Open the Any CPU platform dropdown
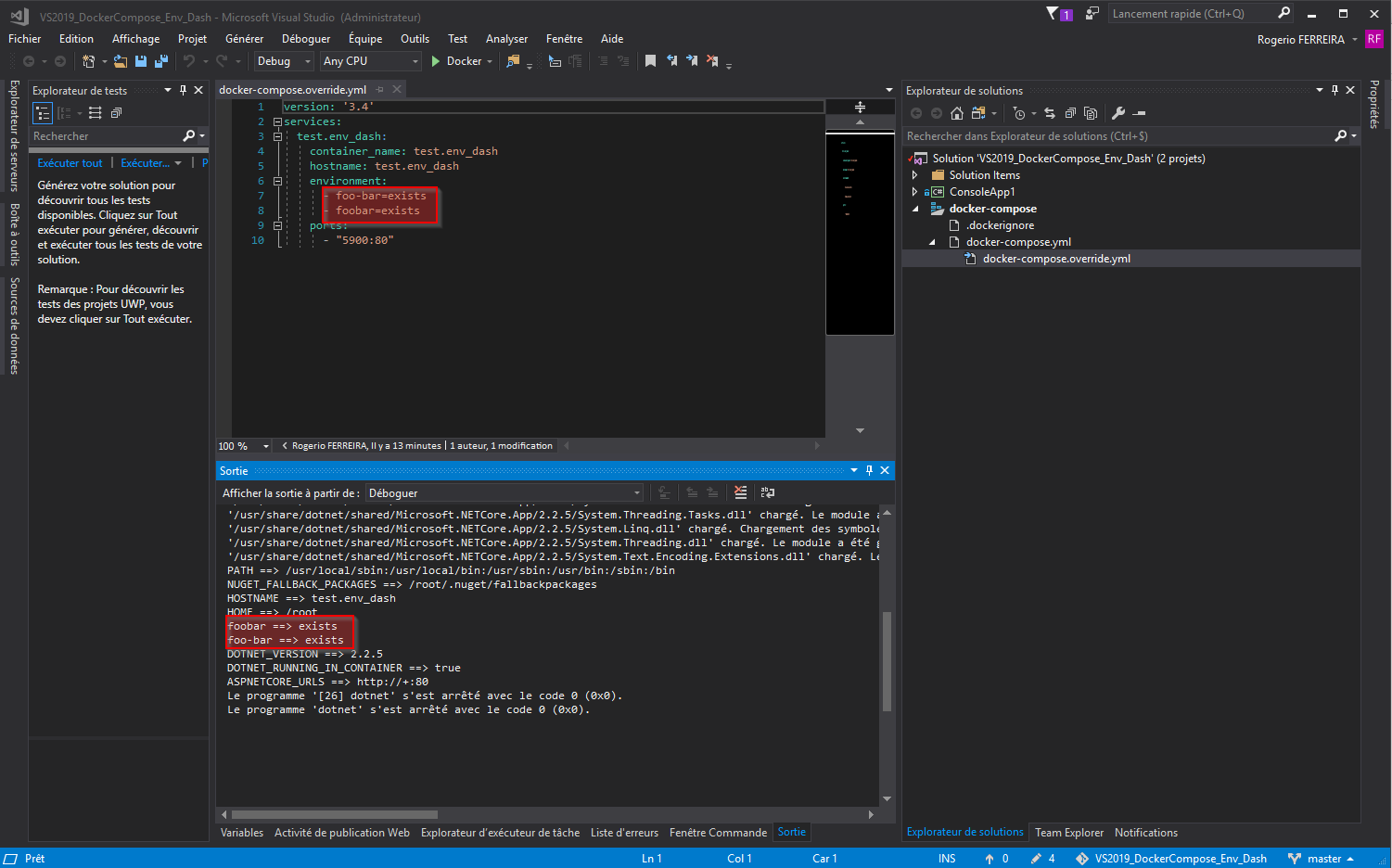The width and height of the screenshot is (1392, 868). click(x=371, y=61)
